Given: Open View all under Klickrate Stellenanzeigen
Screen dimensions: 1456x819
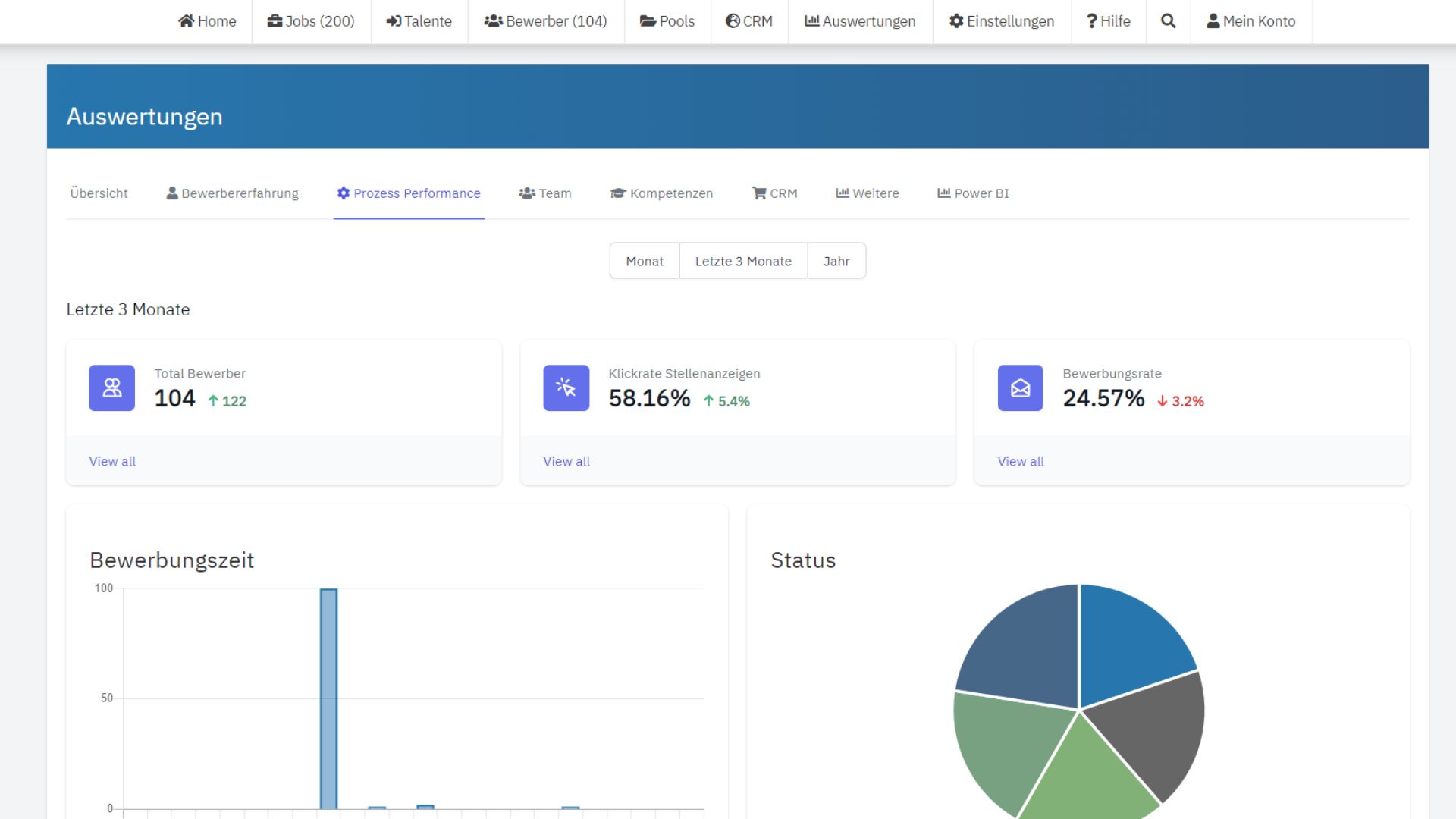Looking at the screenshot, I should tap(566, 462).
